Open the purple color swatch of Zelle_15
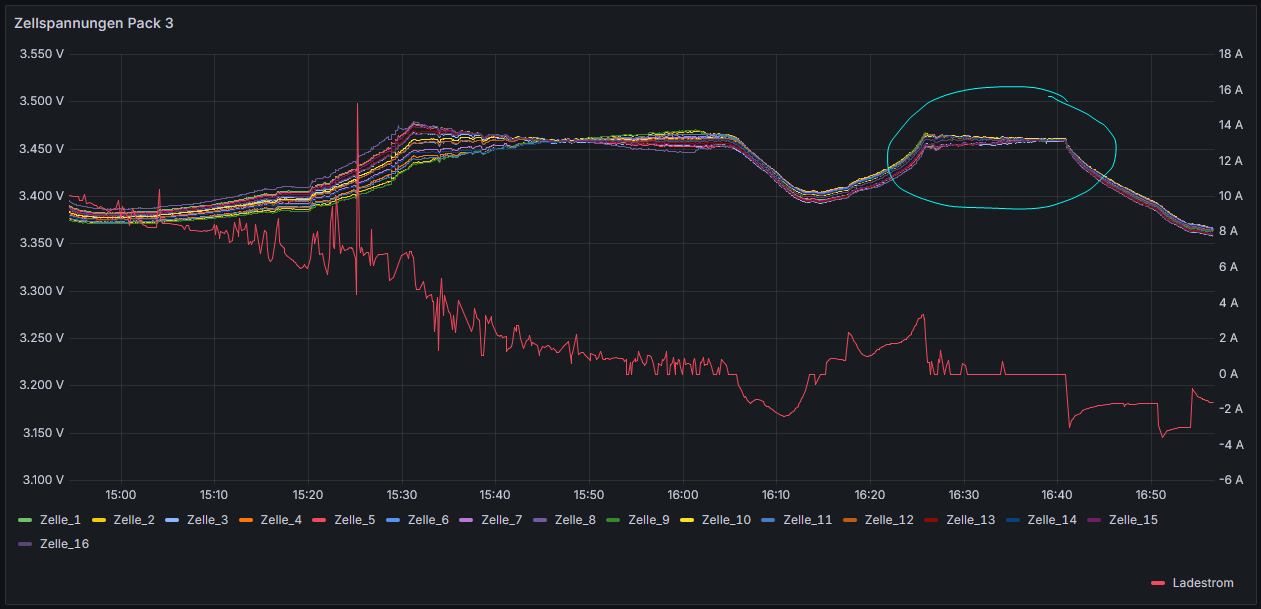Image resolution: width=1261 pixels, height=609 pixels. [x=1094, y=520]
